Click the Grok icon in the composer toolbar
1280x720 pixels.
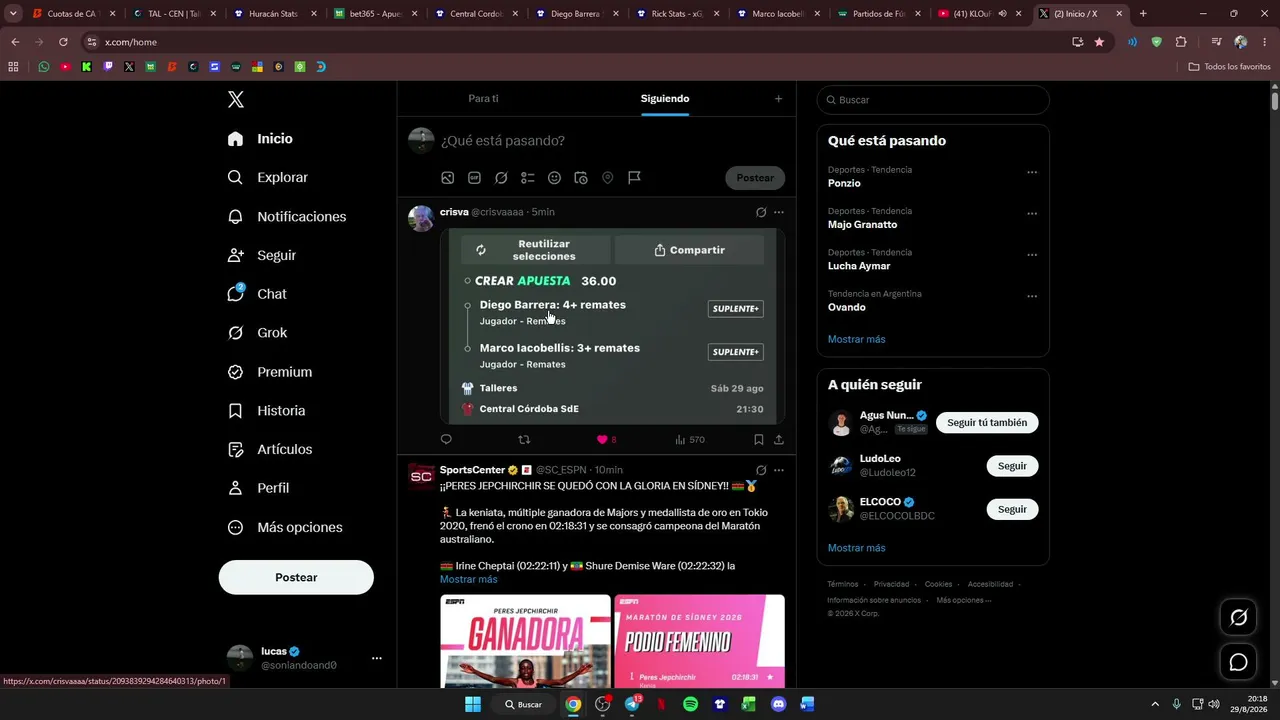(501, 178)
